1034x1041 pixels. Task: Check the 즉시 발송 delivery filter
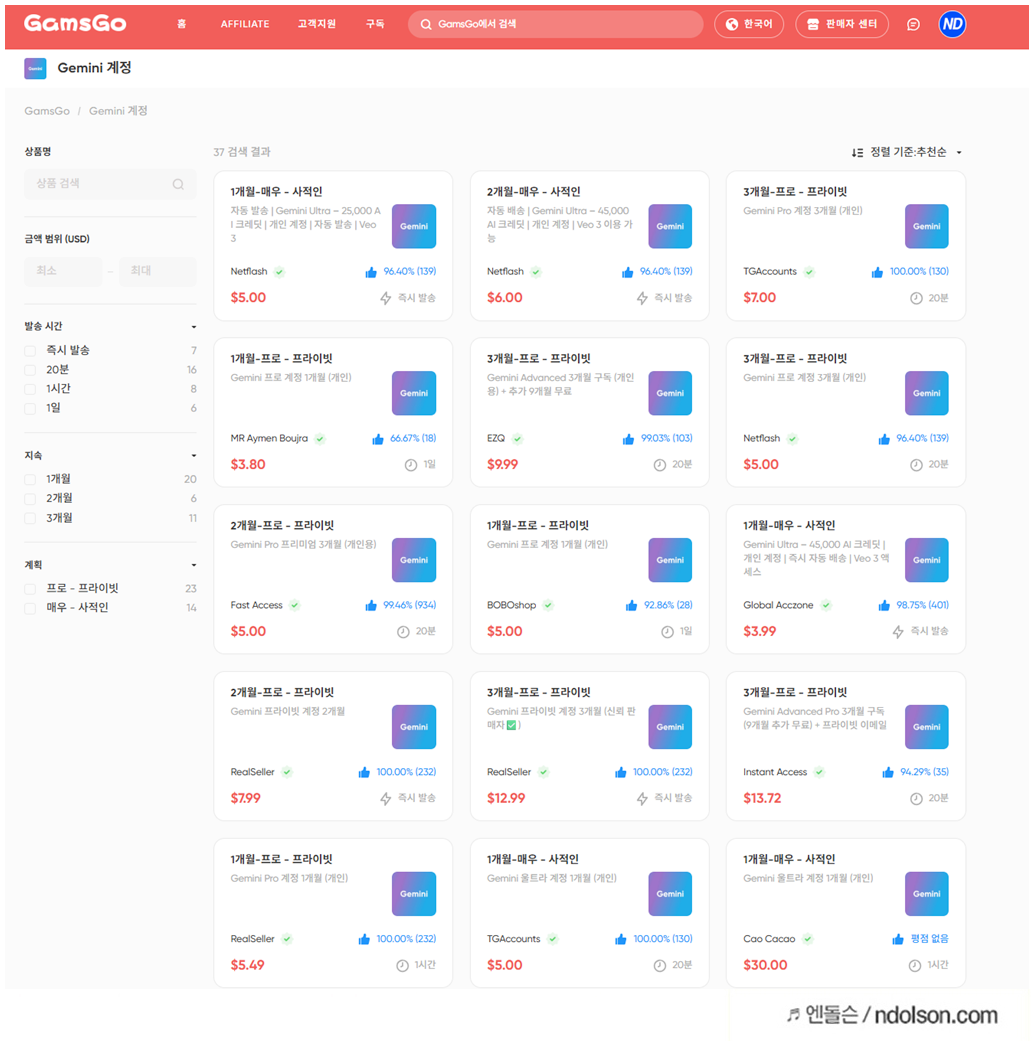[30, 351]
